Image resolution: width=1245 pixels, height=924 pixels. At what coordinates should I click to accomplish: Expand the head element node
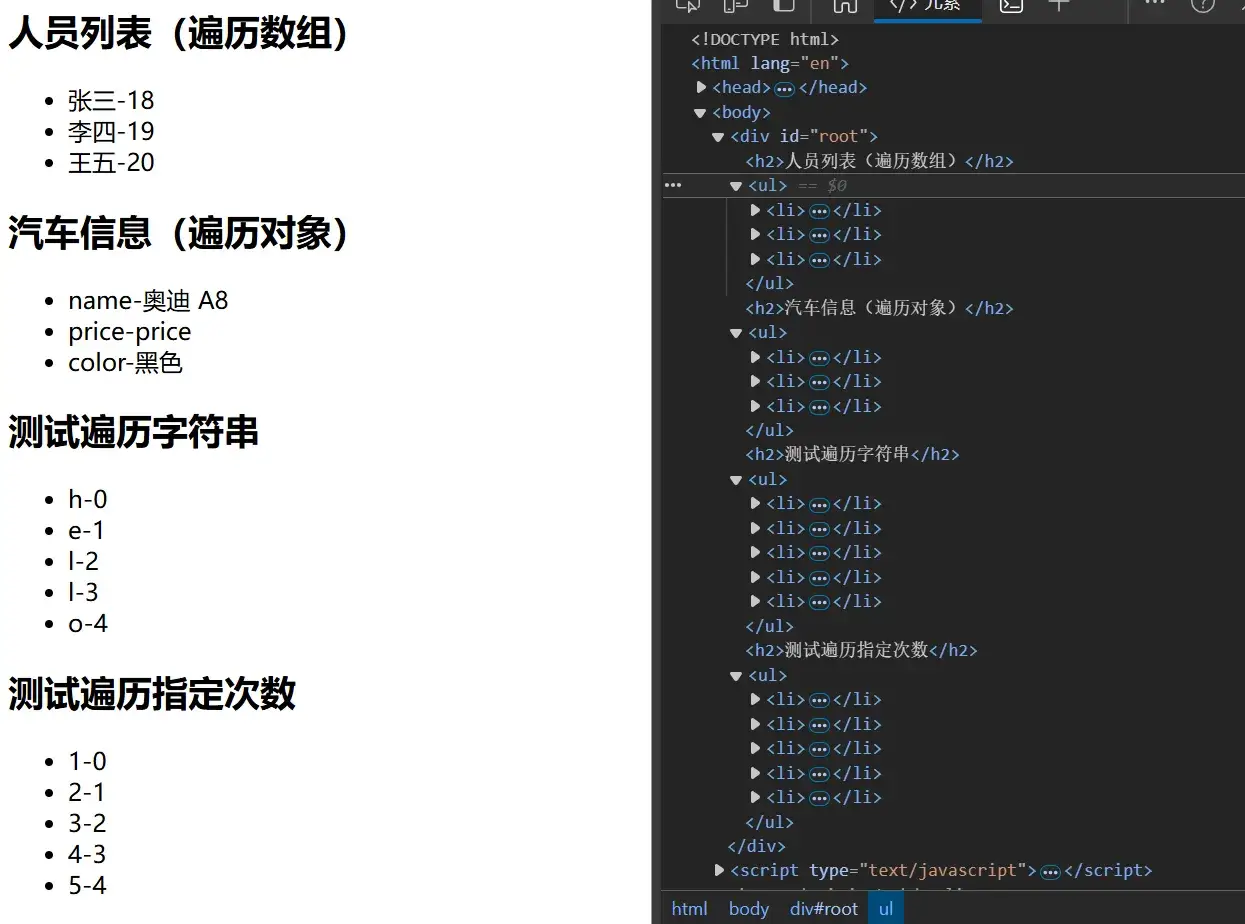(x=701, y=87)
